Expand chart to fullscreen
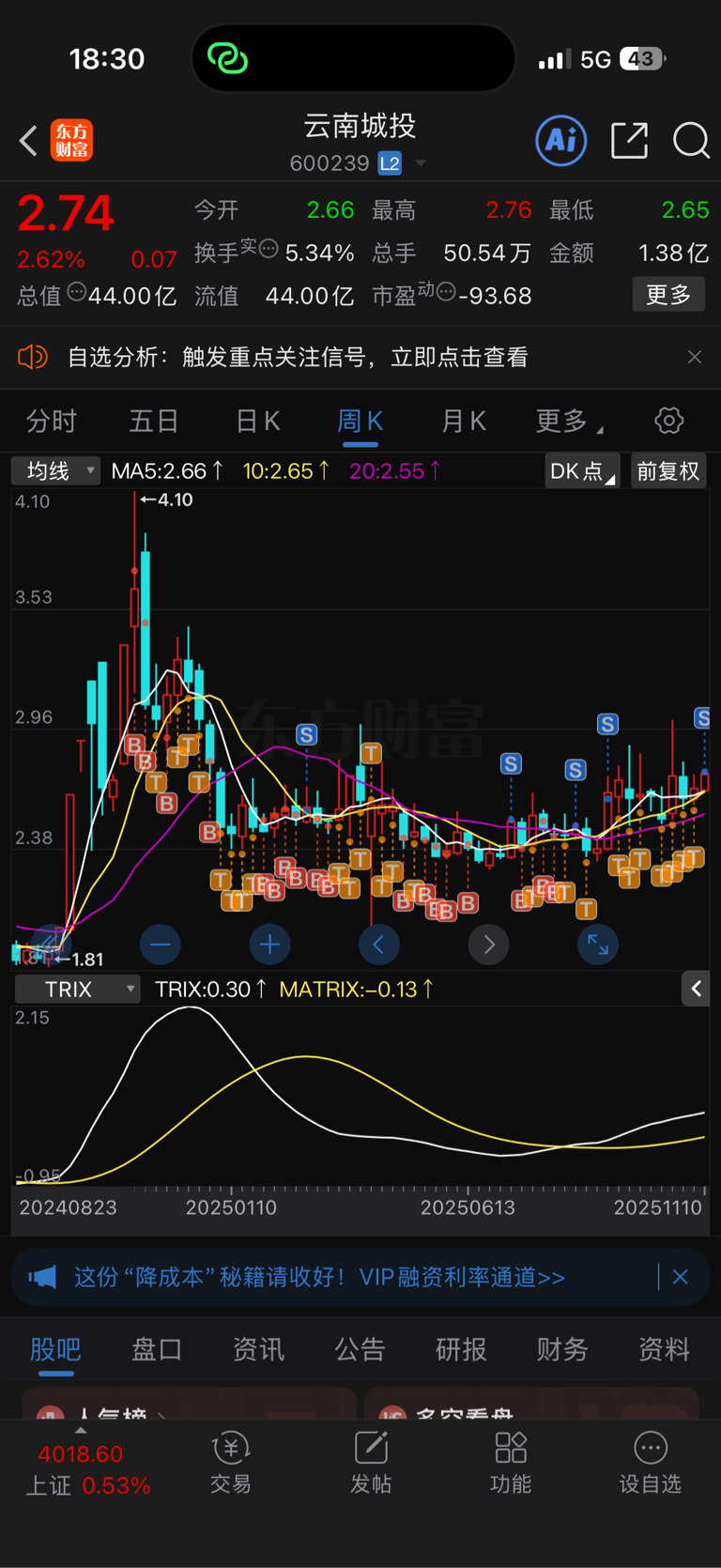This screenshot has height=1568, width=721. 598,945
